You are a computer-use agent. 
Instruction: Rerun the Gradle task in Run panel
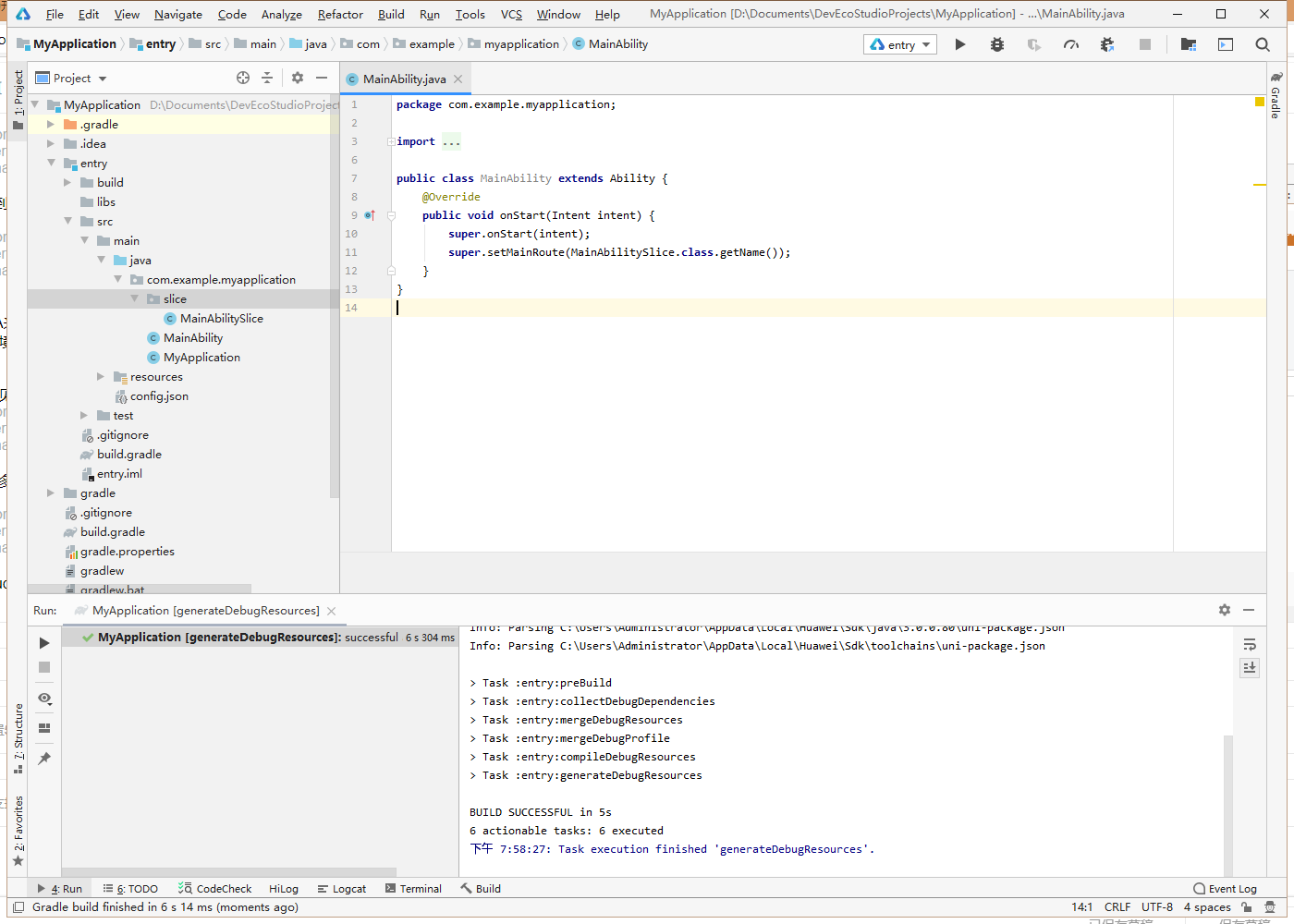44,642
